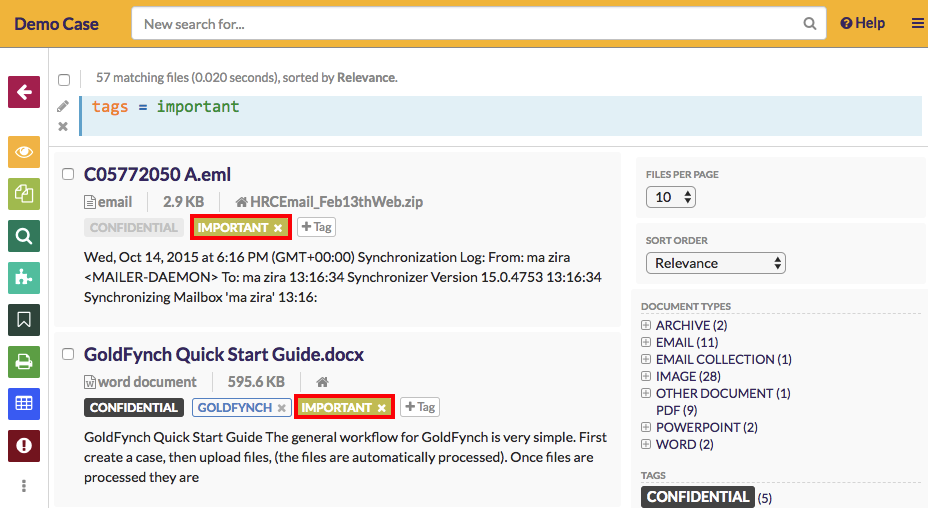This screenshot has width=928, height=508.
Task: Open GoldFynch Quick Start Guide.docx
Action: [x=224, y=354]
